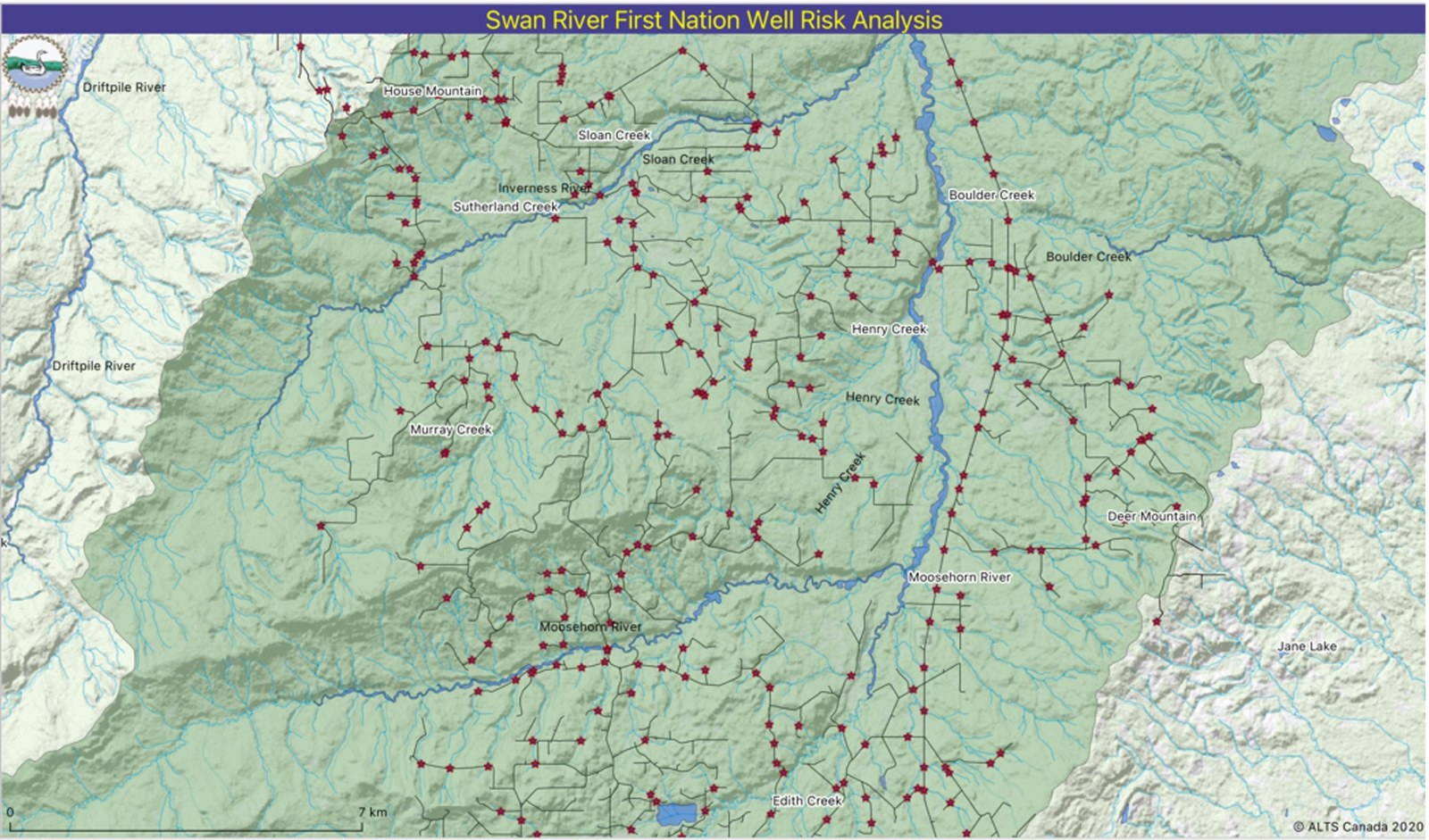Click the Swan River First Nation logo
The height and width of the screenshot is (840, 1429).
(x=35, y=78)
